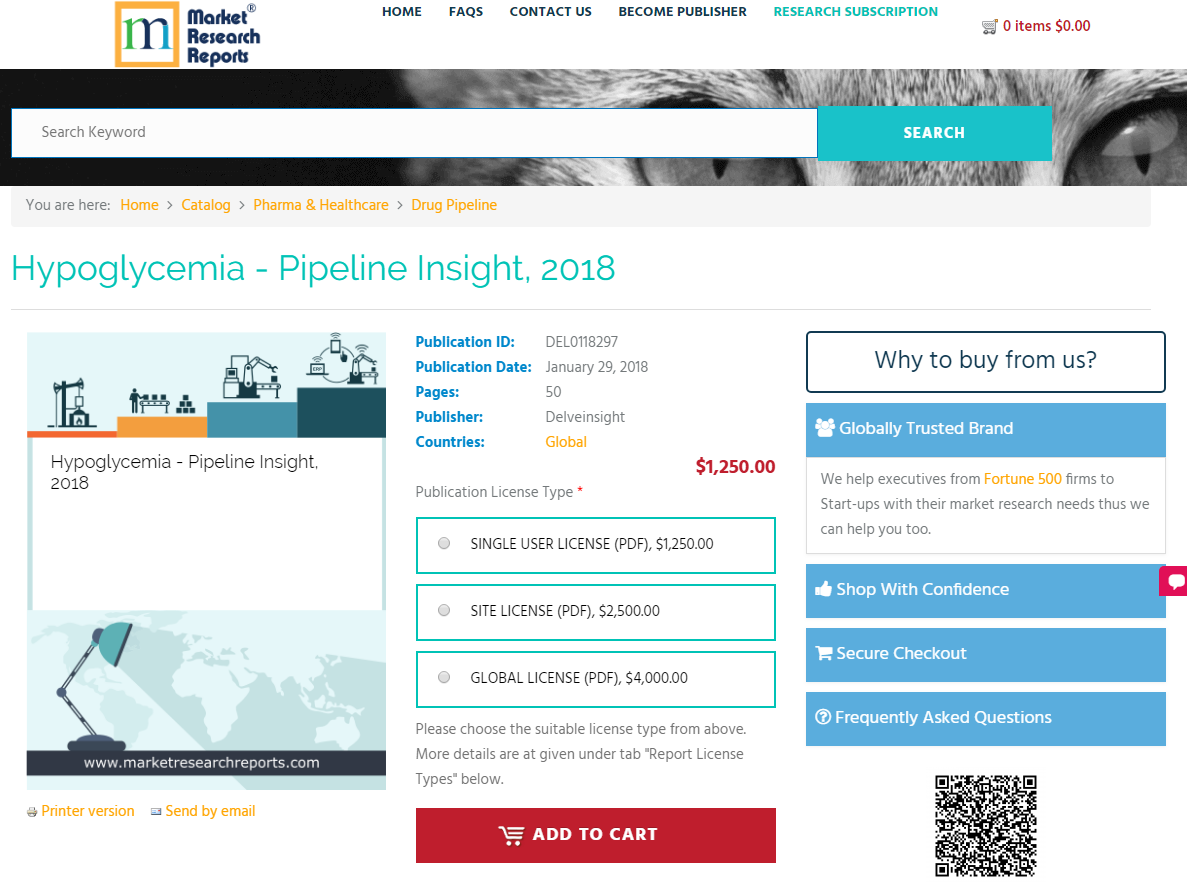Click the Why to buy from us heading box
The height and width of the screenshot is (882, 1187).
(986, 361)
